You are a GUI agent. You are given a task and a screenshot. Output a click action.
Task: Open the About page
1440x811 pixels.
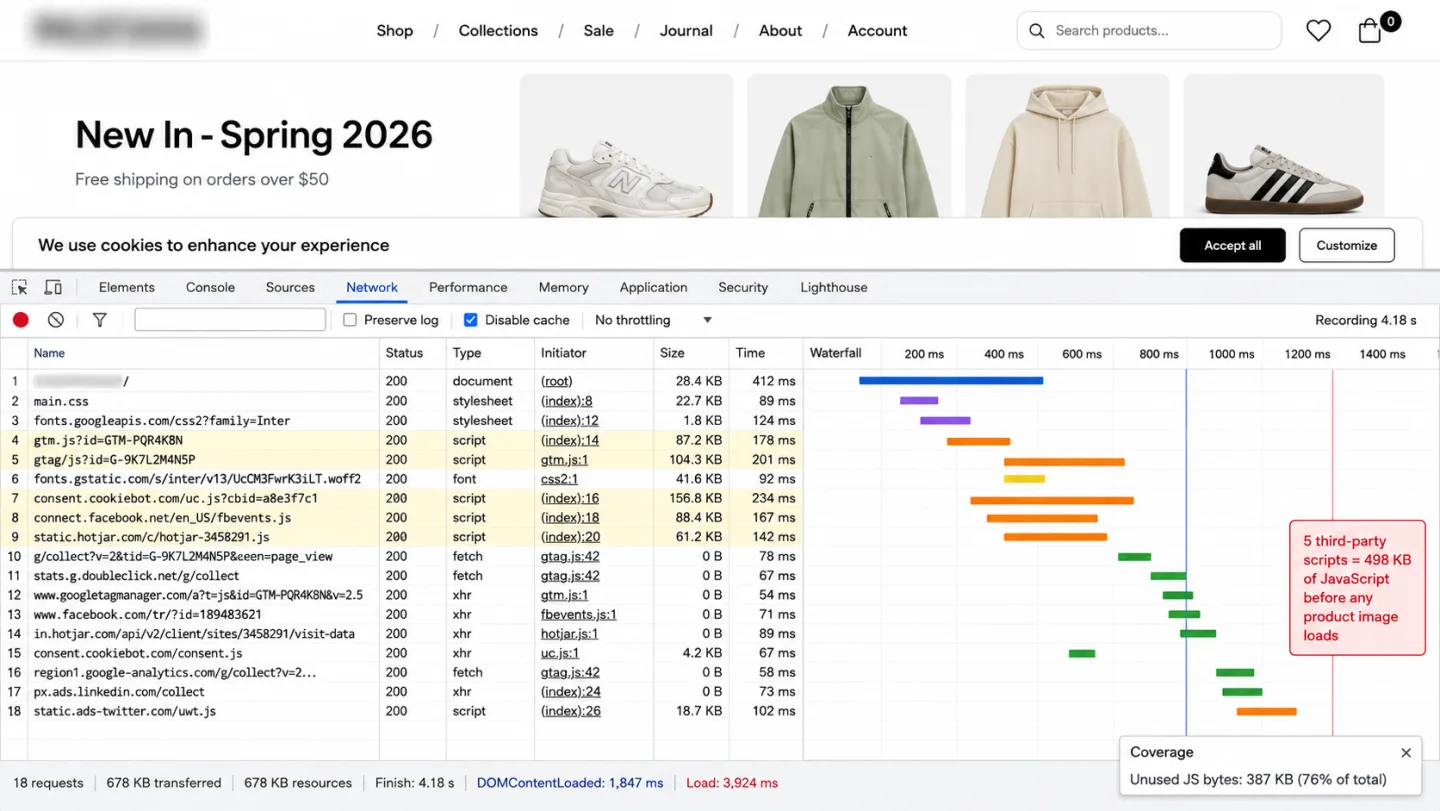780,31
